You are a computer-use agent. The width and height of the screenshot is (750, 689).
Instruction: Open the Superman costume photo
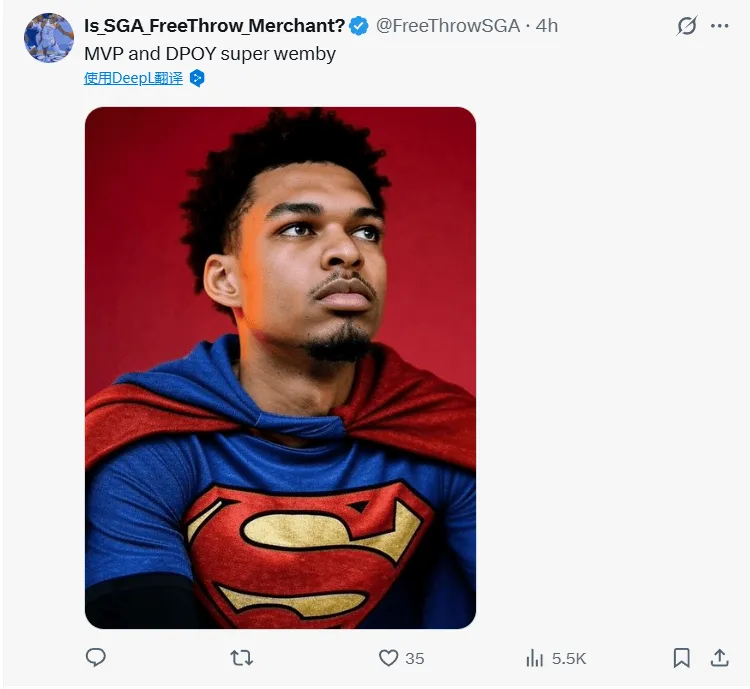(x=280, y=300)
